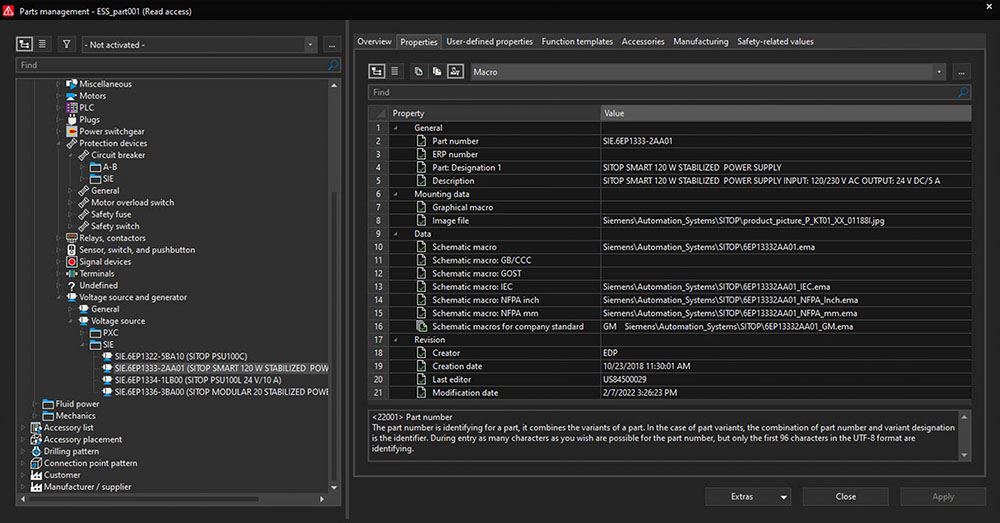
Task: Switch left panel to list view
Action: 42,44
